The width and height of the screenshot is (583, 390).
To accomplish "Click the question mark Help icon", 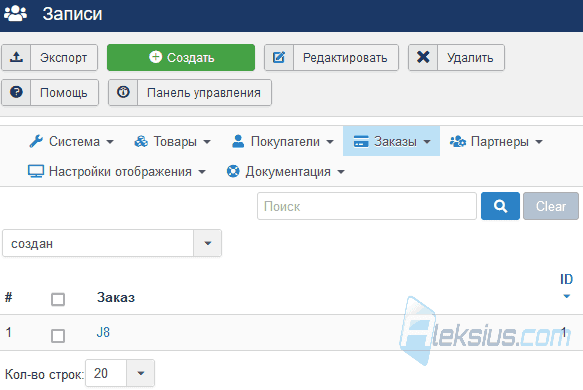I will [16, 92].
